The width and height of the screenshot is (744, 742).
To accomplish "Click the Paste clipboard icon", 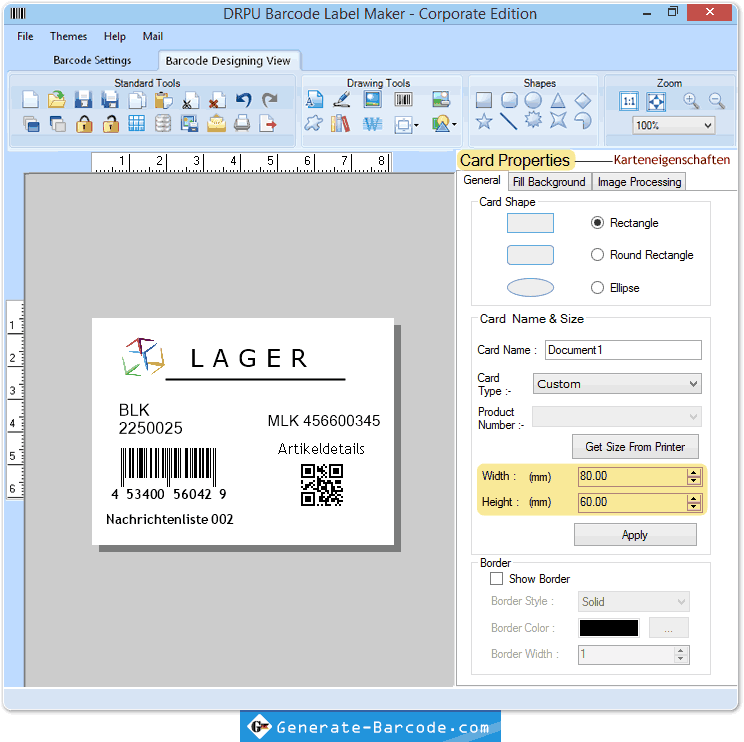I will tap(164, 100).
